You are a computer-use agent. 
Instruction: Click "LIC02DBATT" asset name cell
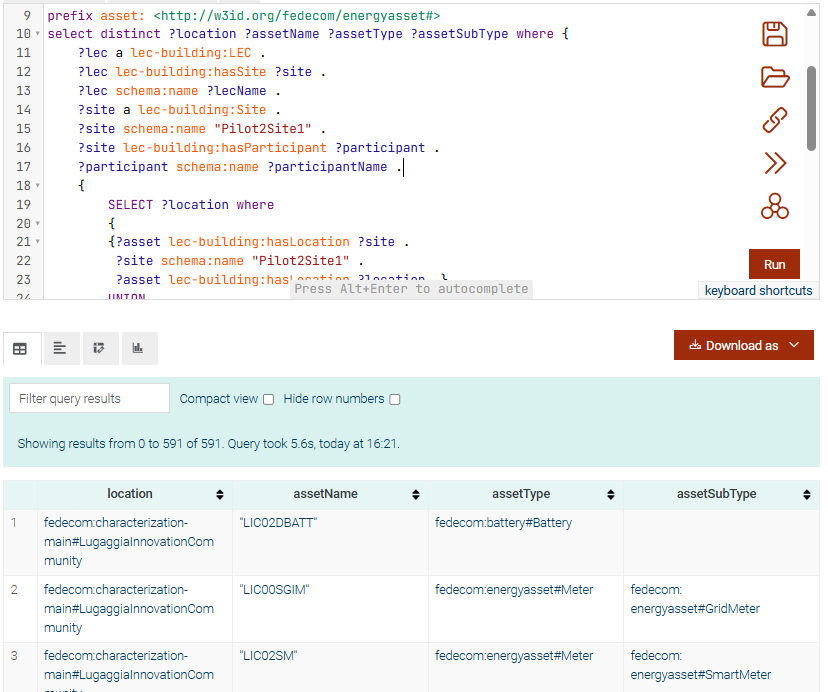278,523
